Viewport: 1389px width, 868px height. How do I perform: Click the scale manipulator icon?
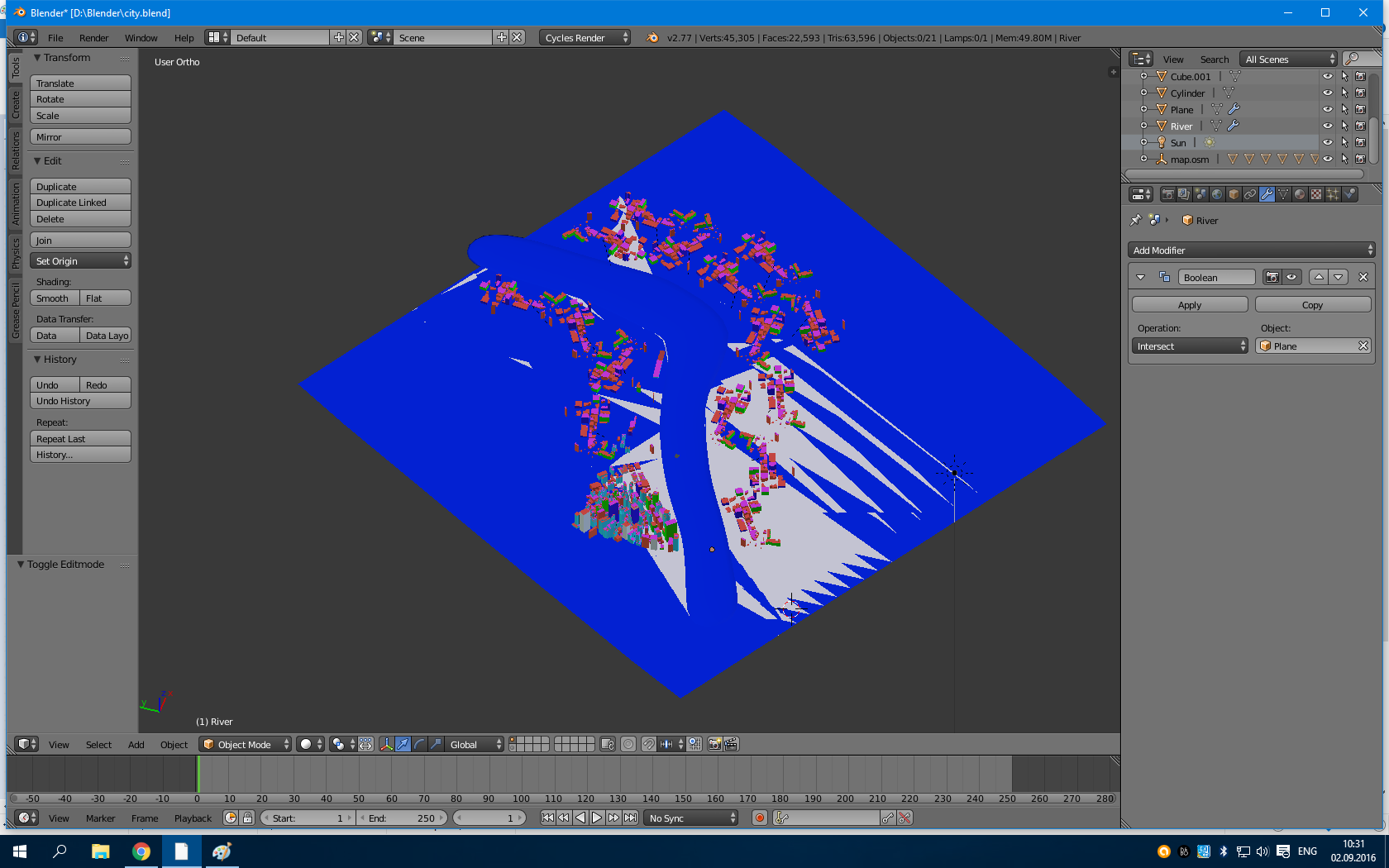click(436, 744)
